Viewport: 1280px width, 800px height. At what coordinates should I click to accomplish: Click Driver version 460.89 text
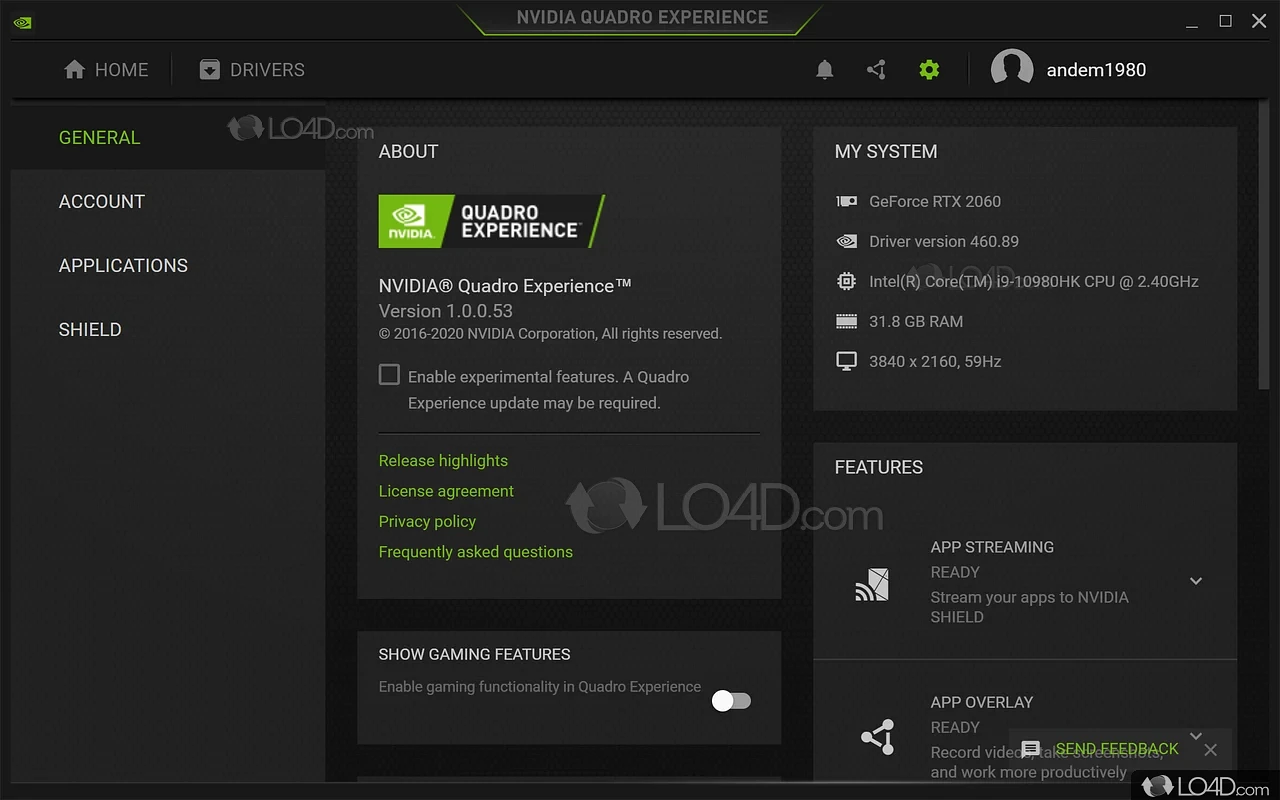click(x=944, y=241)
